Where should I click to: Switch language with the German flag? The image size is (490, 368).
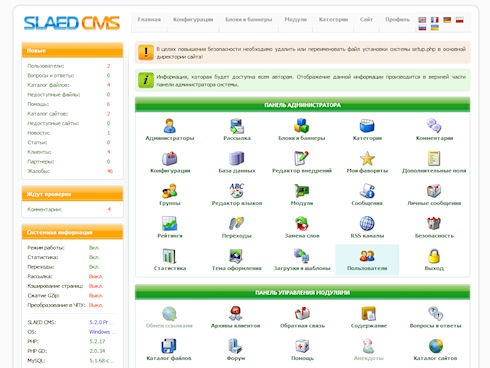click(447, 20)
